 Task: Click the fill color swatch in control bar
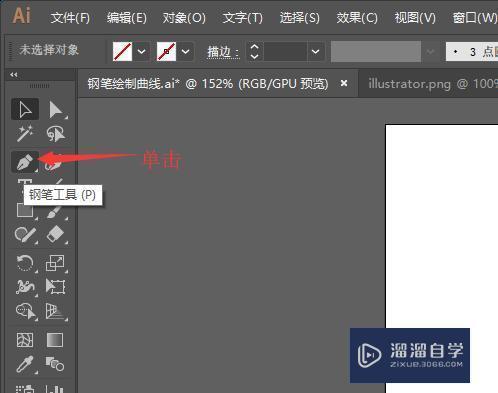tap(122, 51)
